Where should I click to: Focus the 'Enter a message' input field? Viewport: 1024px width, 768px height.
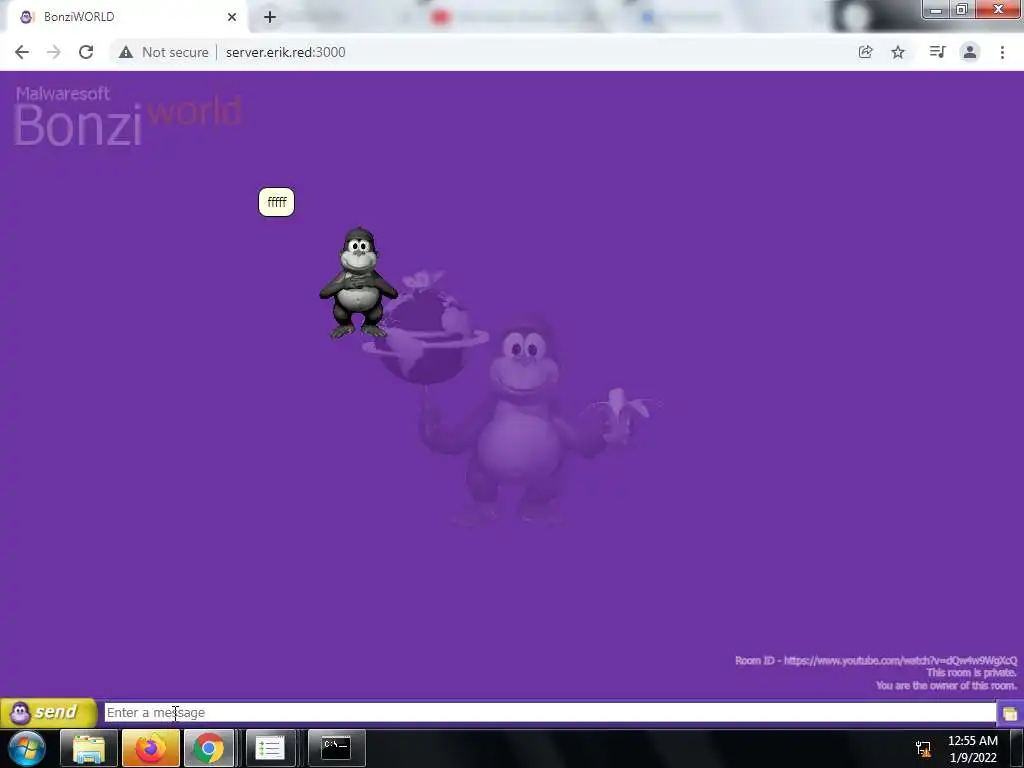click(550, 712)
